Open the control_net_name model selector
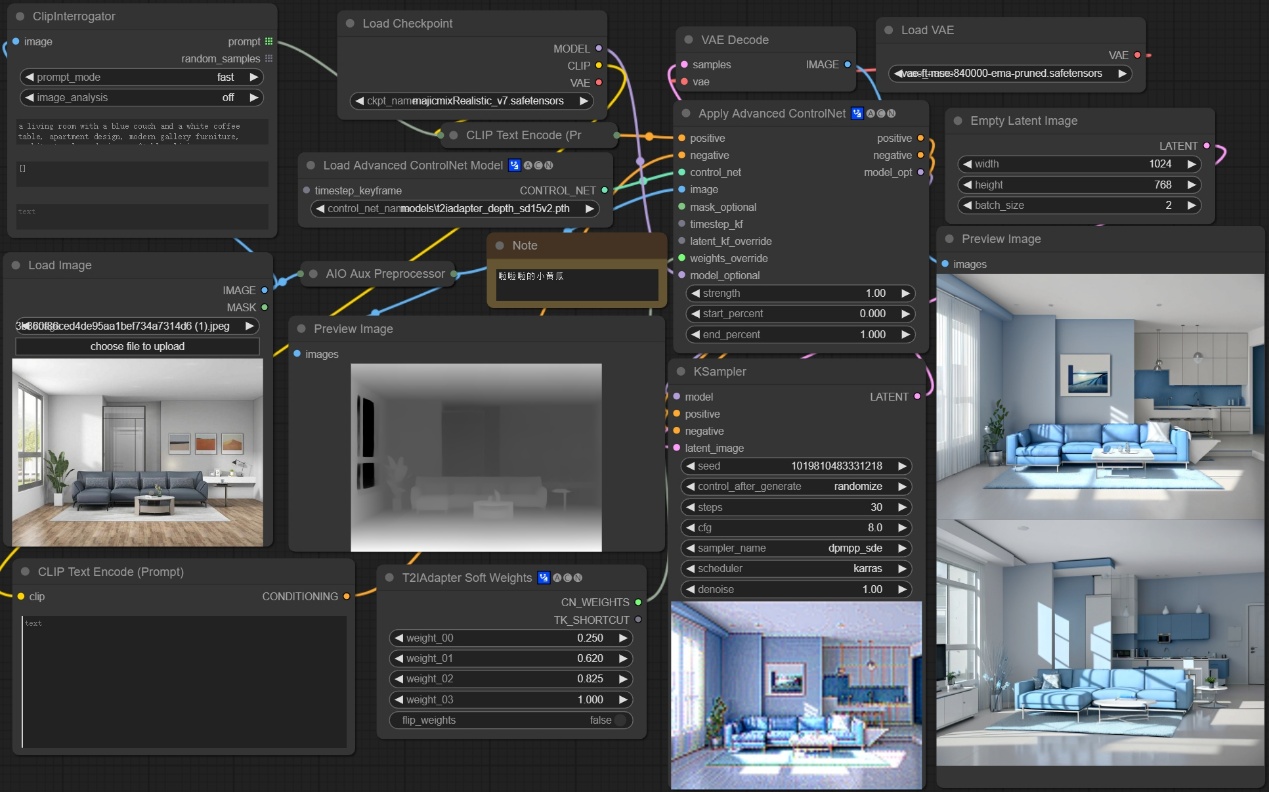This screenshot has height=792, width=1269. [x=455, y=209]
